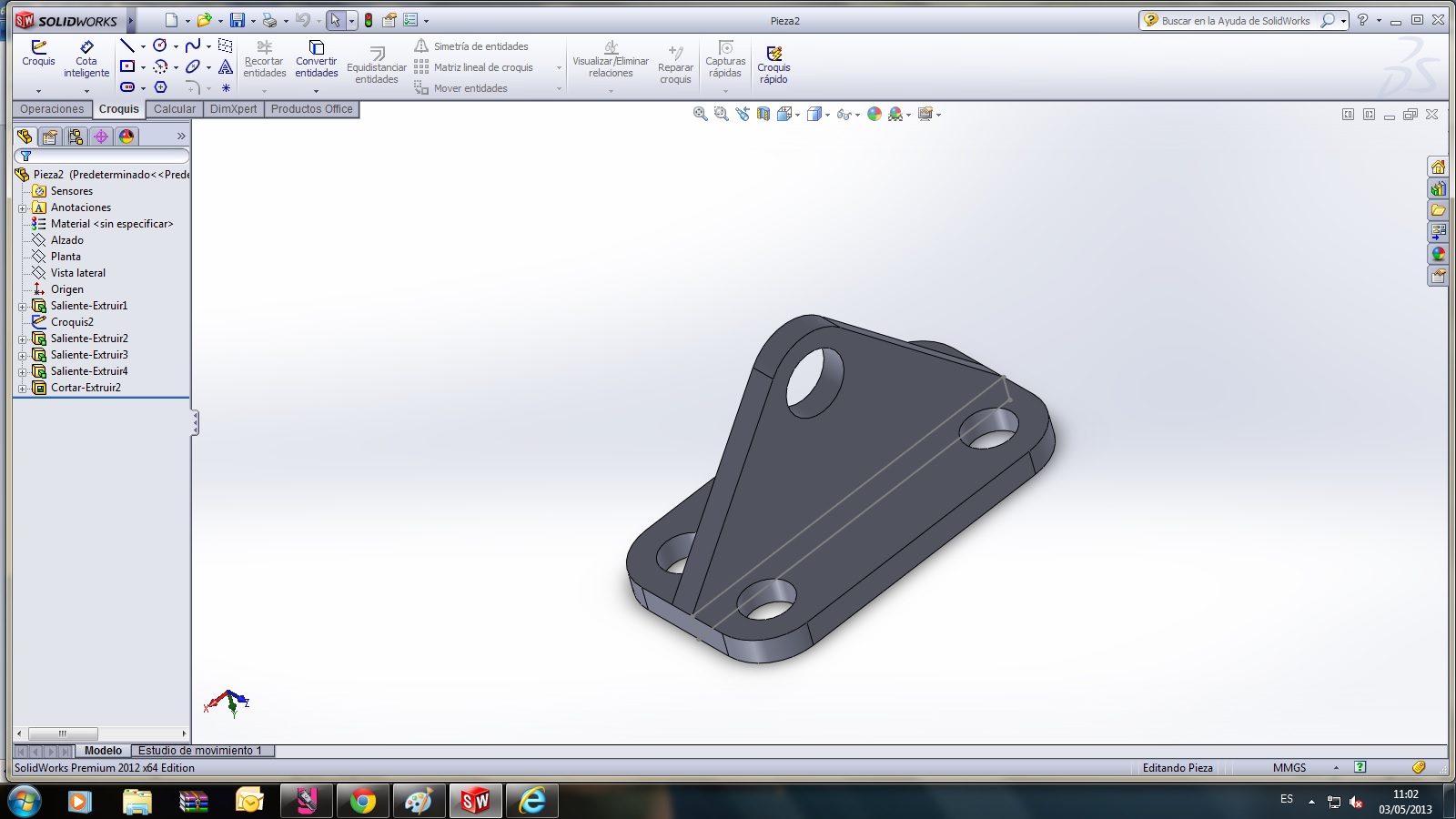Select the Spline sketch tool
Image resolution: width=1456 pixels, height=819 pixels.
pos(193,45)
